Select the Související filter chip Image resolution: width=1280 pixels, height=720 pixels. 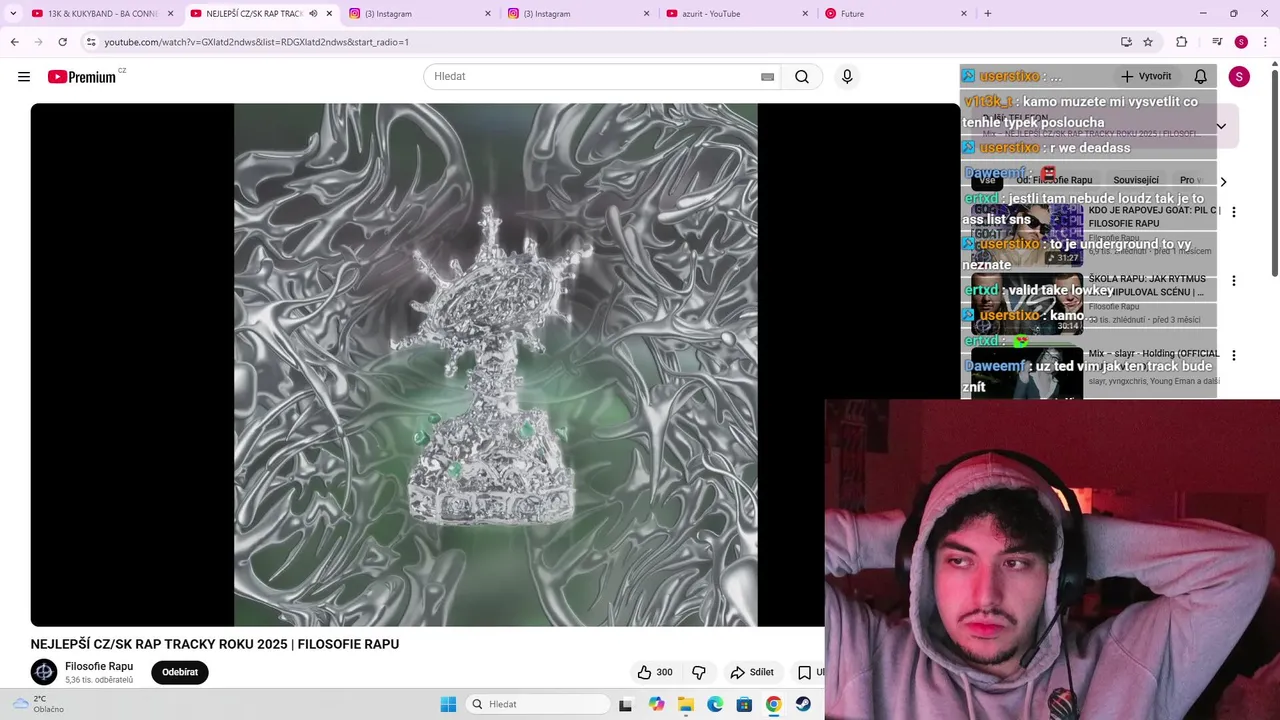tap(1136, 181)
